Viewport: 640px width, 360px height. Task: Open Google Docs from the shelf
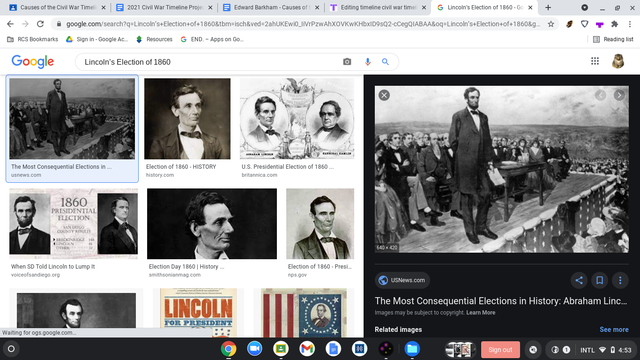pyautogui.click(x=333, y=349)
